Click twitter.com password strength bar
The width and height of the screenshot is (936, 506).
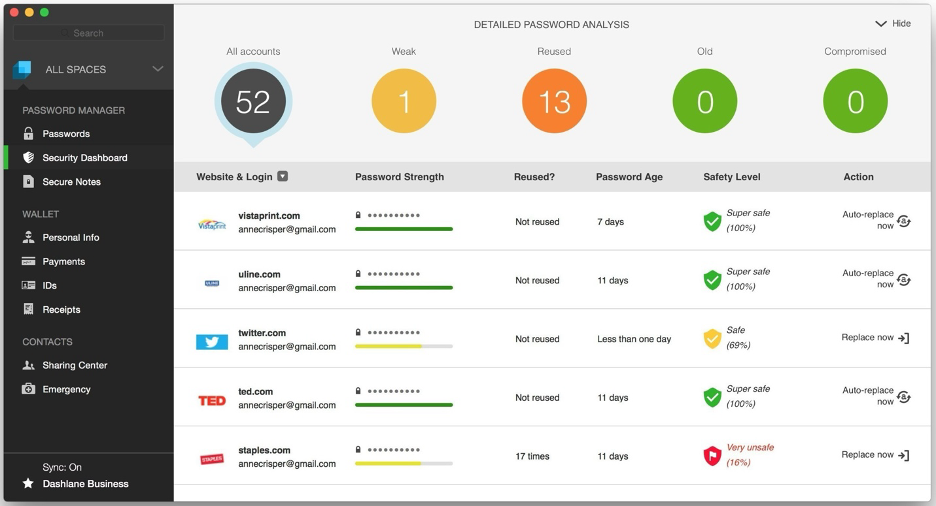pos(404,346)
